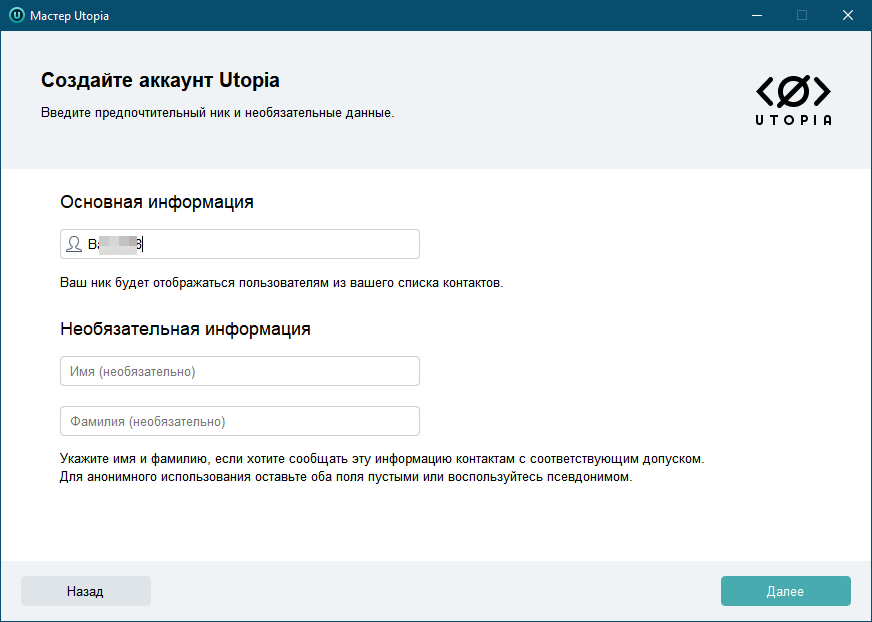This screenshot has width=872, height=622.
Task: Focus the nickname input field
Action: pyautogui.click(x=240, y=244)
